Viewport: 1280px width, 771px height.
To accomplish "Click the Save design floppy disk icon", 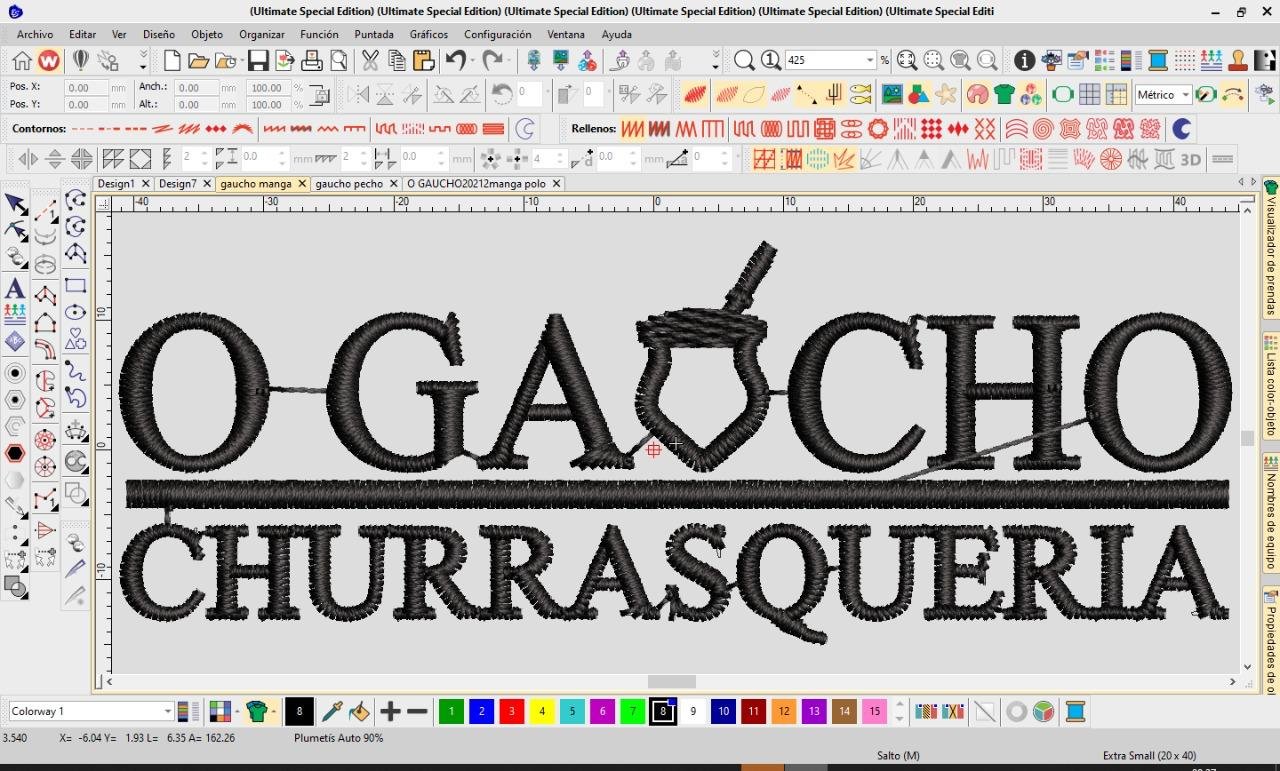I will pyautogui.click(x=258, y=61).
